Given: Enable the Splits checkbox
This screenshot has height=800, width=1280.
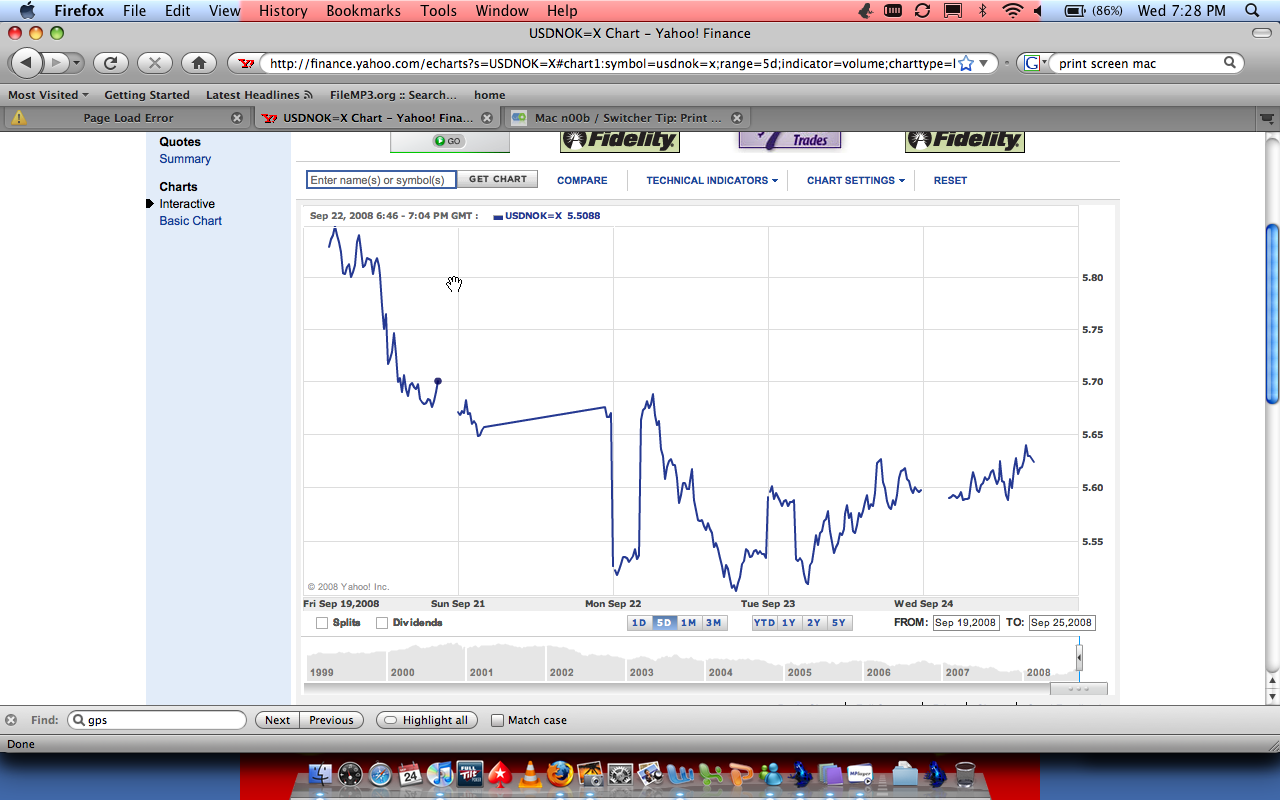Looking at the screenshot, I should click(322, 623).
